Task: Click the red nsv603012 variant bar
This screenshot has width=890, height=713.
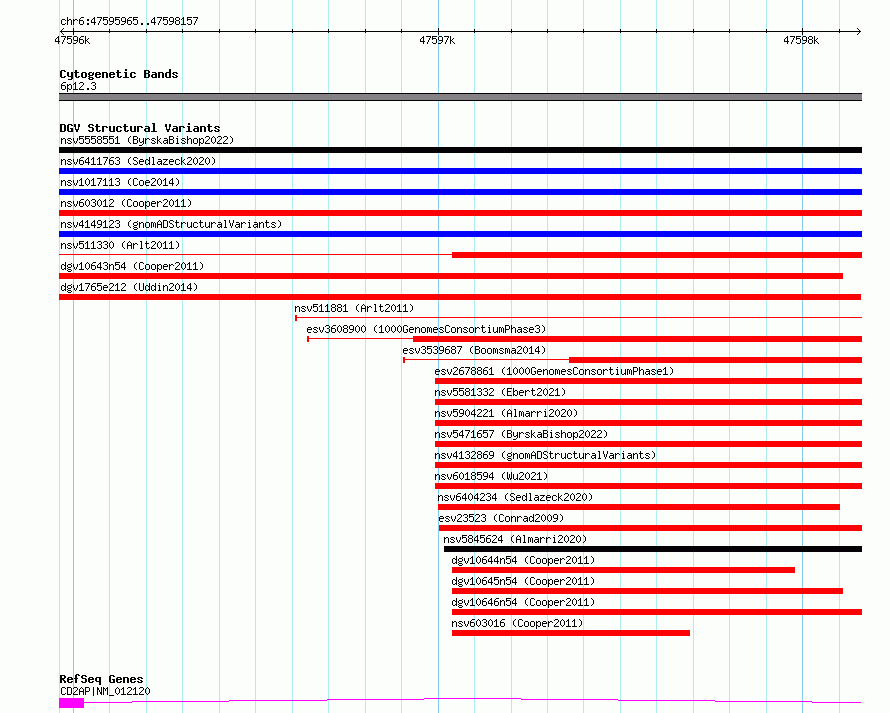Action: (x=460, y=213)
